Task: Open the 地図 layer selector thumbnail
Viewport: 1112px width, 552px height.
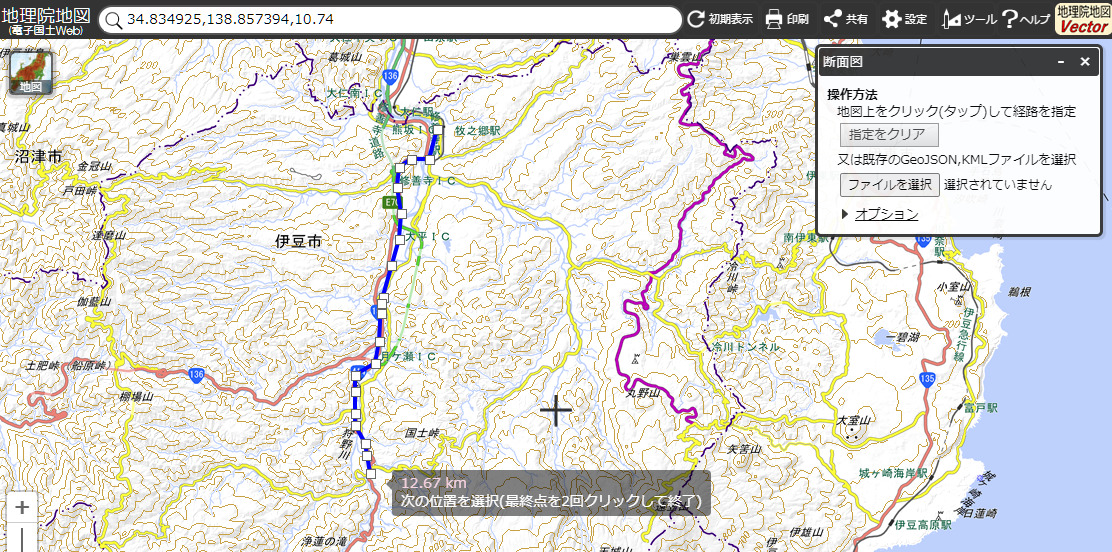Action: (31, 71)
